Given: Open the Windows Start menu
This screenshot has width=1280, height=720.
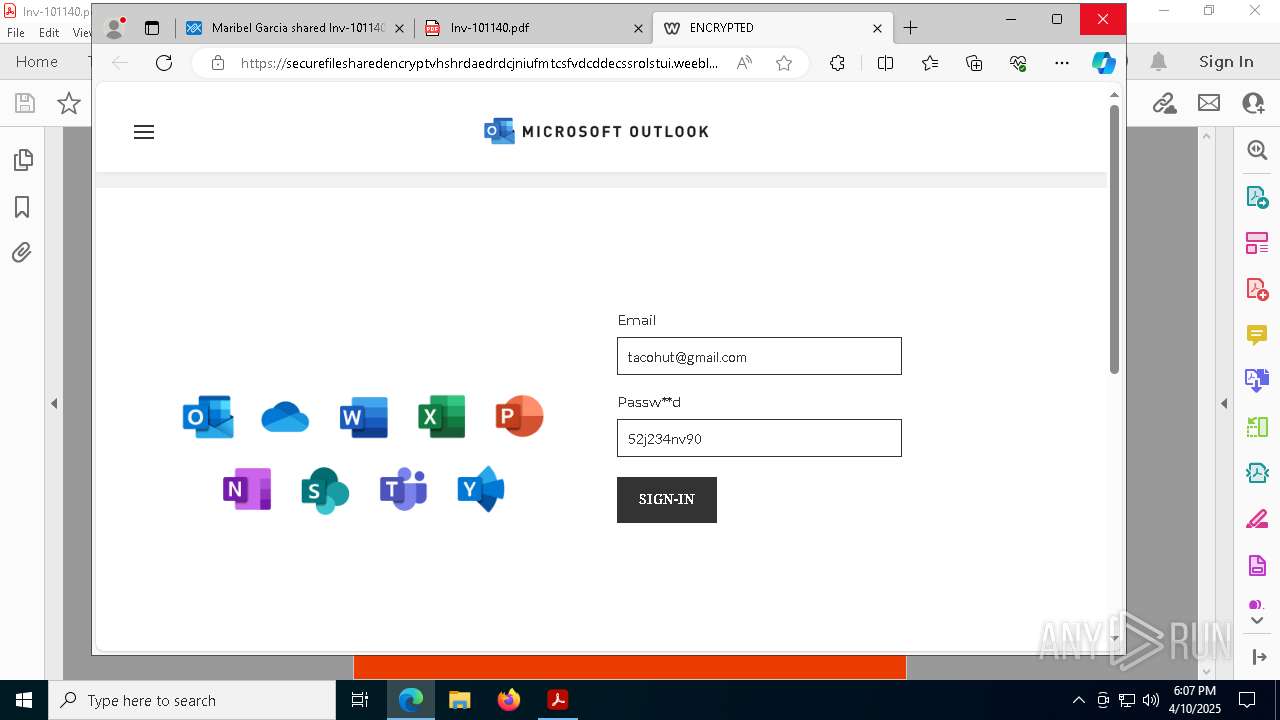Looking at the screenshot, I should coord(24,700).
